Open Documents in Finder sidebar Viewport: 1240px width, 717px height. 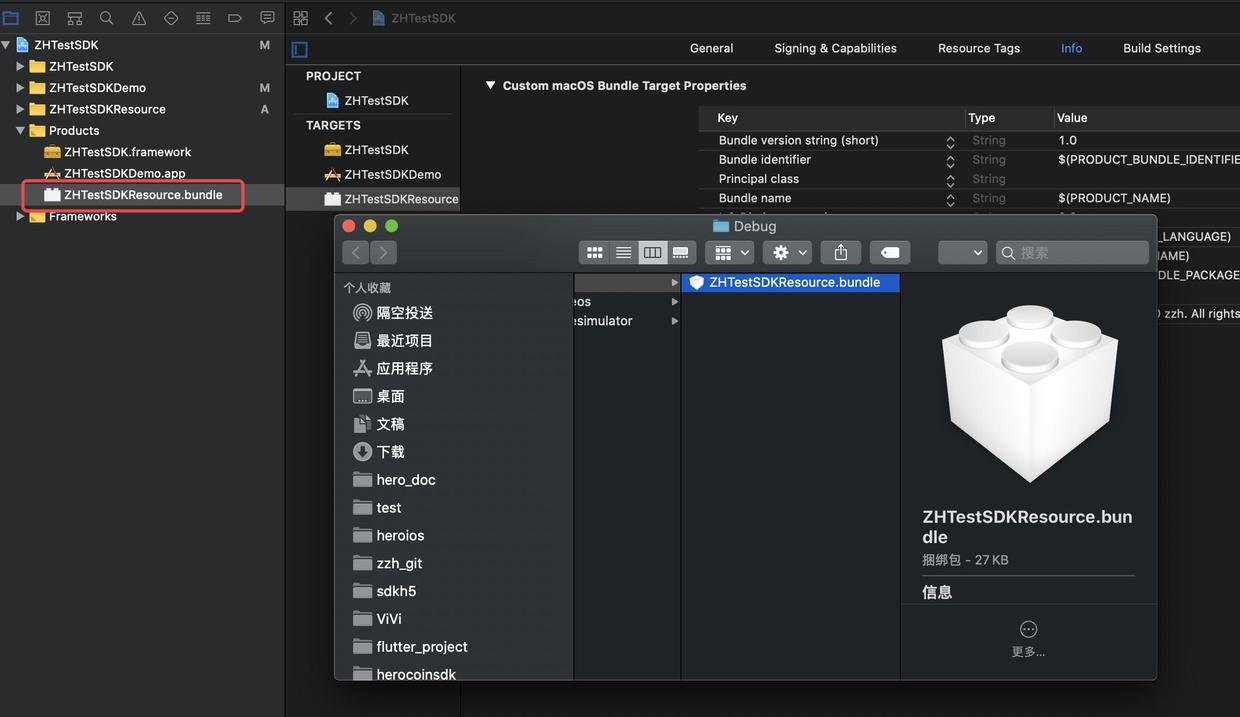click(379, 424)
